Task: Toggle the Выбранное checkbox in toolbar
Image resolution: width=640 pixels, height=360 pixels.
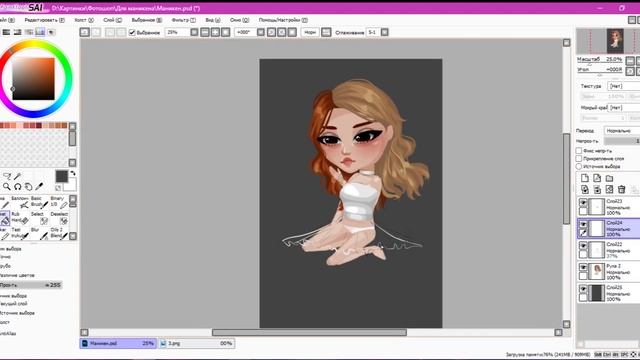Action: 132,32
